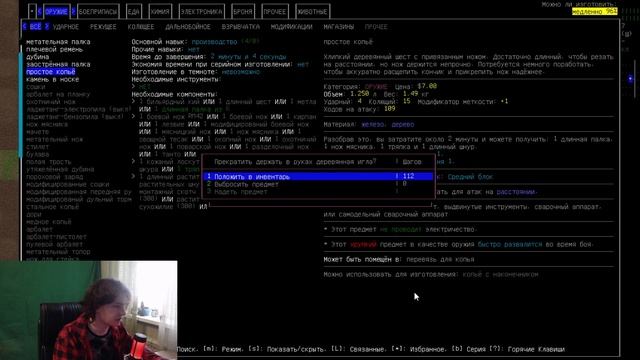Choose Положить в инвентарь option

coord(318,176)
